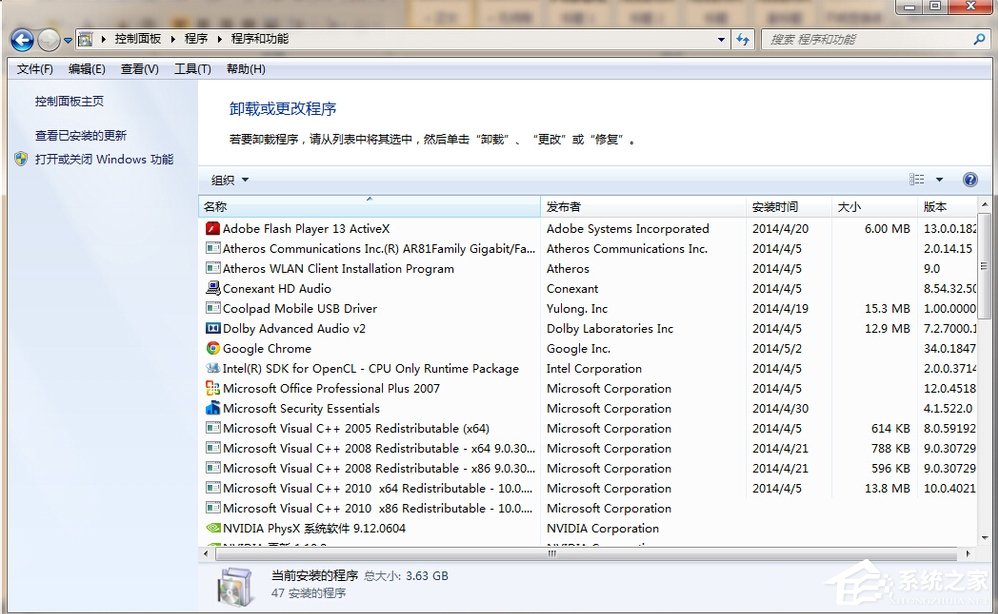The image size is (998, 614).
Task: Click the Back navigation arrow
Action: coord(20,38)
